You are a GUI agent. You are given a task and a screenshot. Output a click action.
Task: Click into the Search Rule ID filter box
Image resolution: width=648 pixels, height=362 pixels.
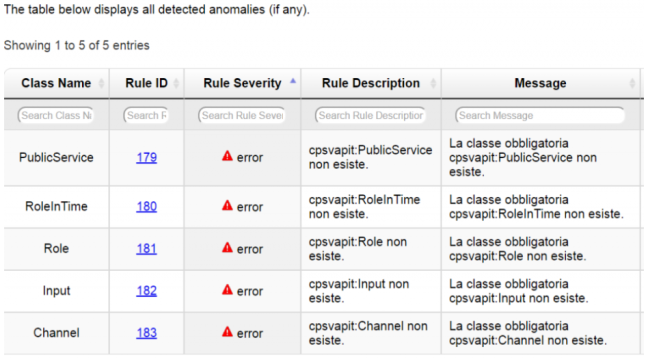(x=146, y=115)
